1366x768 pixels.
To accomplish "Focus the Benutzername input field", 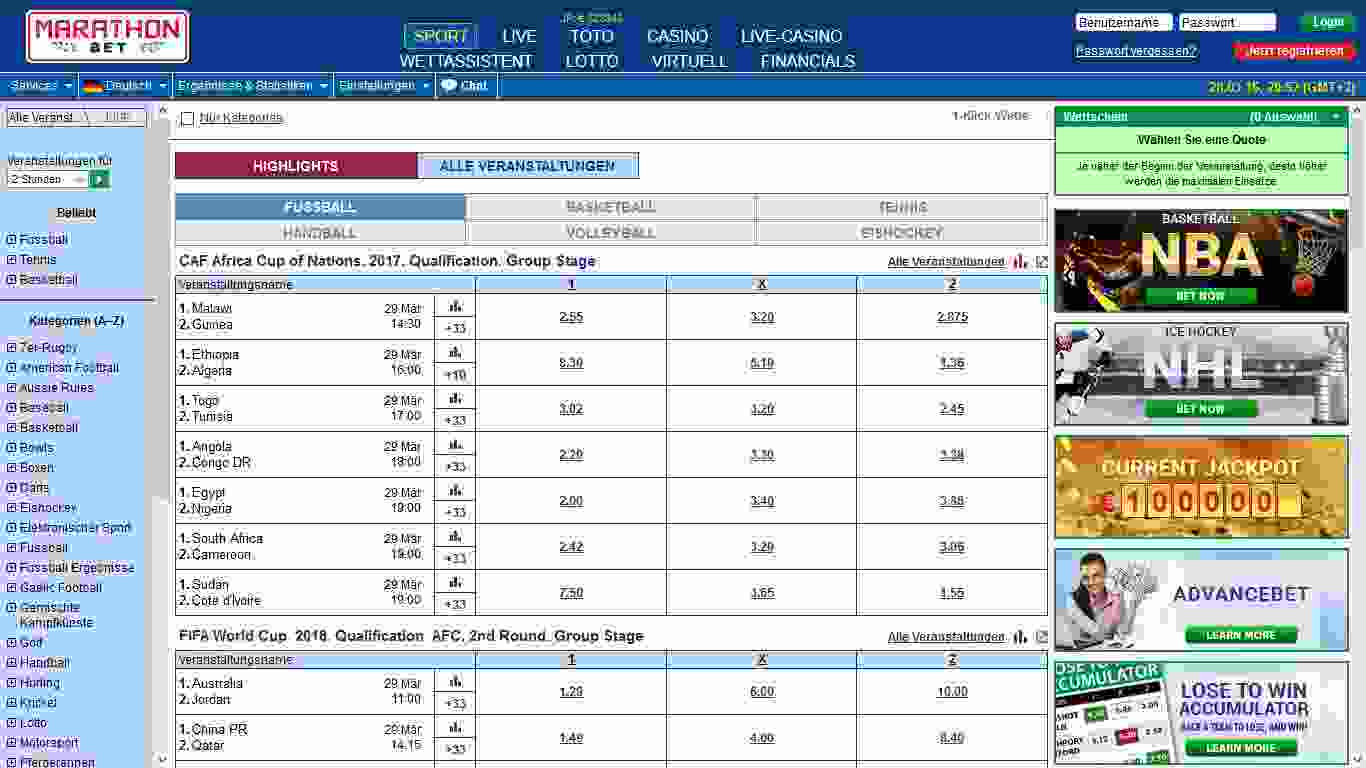I will point(1124,22).
